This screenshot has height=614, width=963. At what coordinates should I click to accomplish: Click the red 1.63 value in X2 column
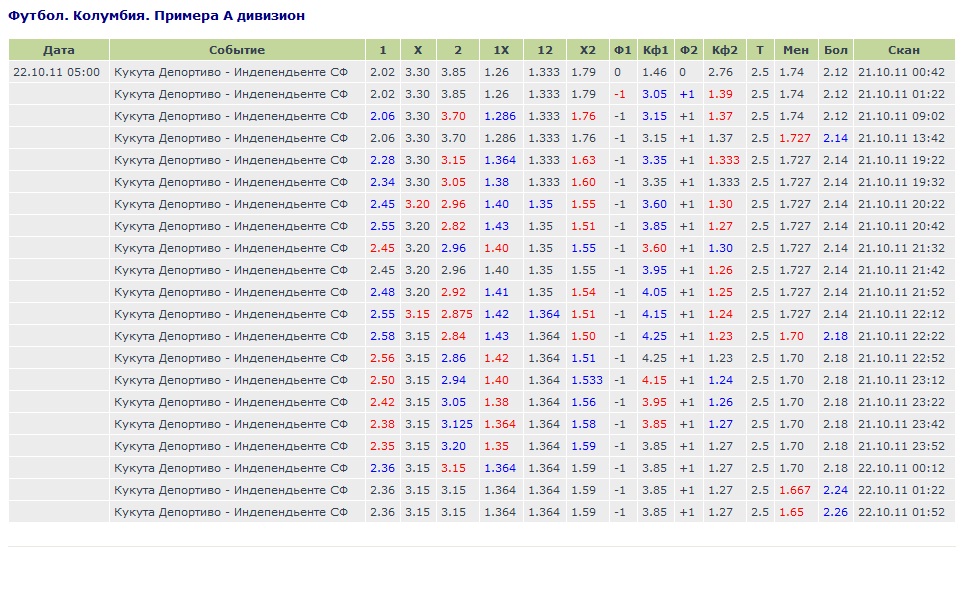(583, 160)
